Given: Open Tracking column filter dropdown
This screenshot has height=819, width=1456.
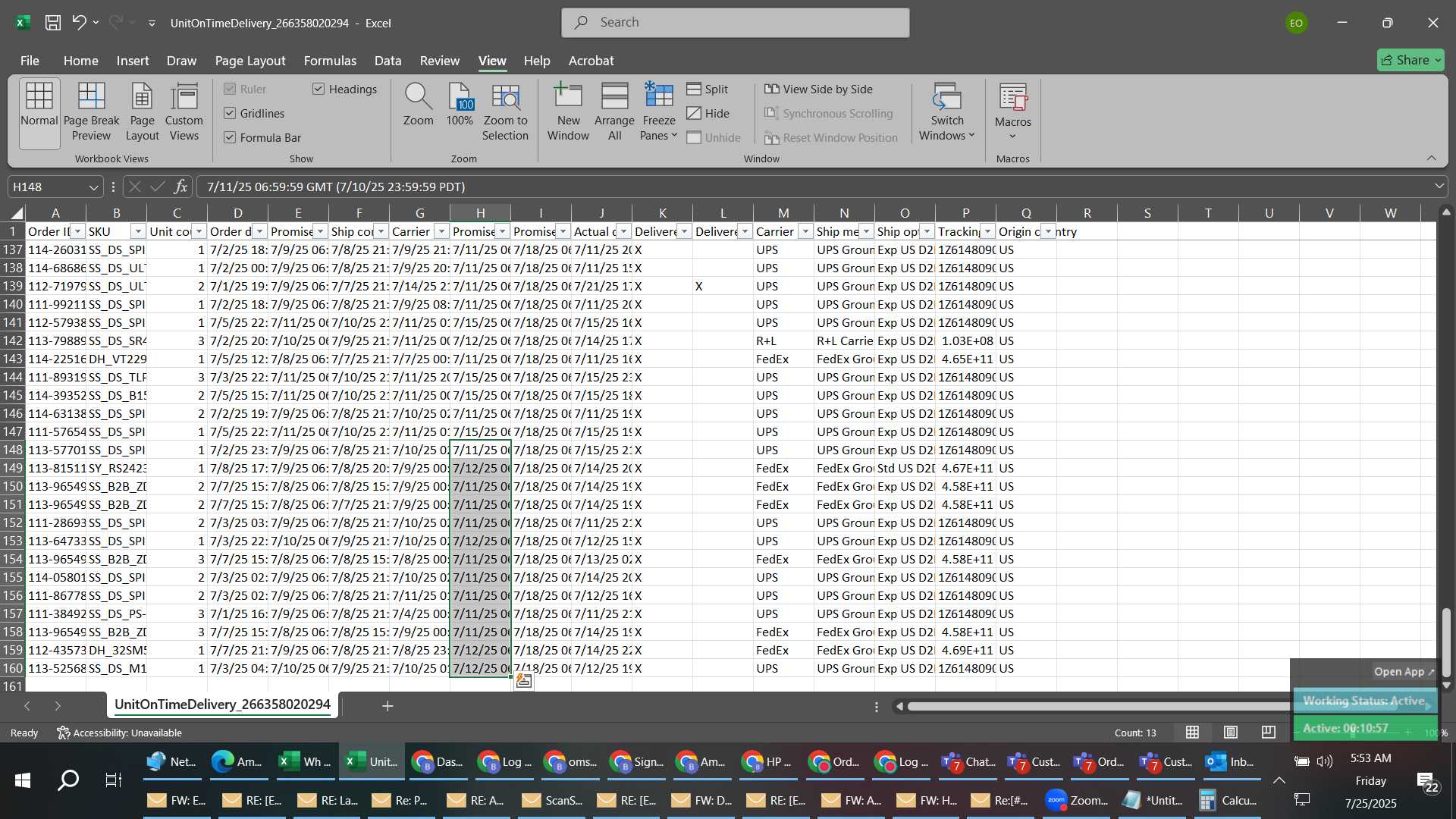Looking at the screenshot, I should 987,231.
